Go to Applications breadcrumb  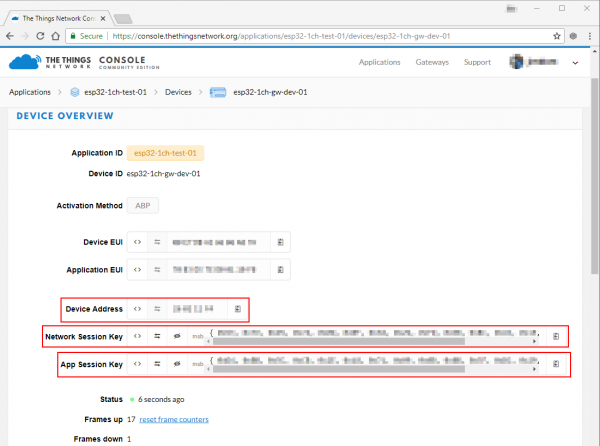30,92
